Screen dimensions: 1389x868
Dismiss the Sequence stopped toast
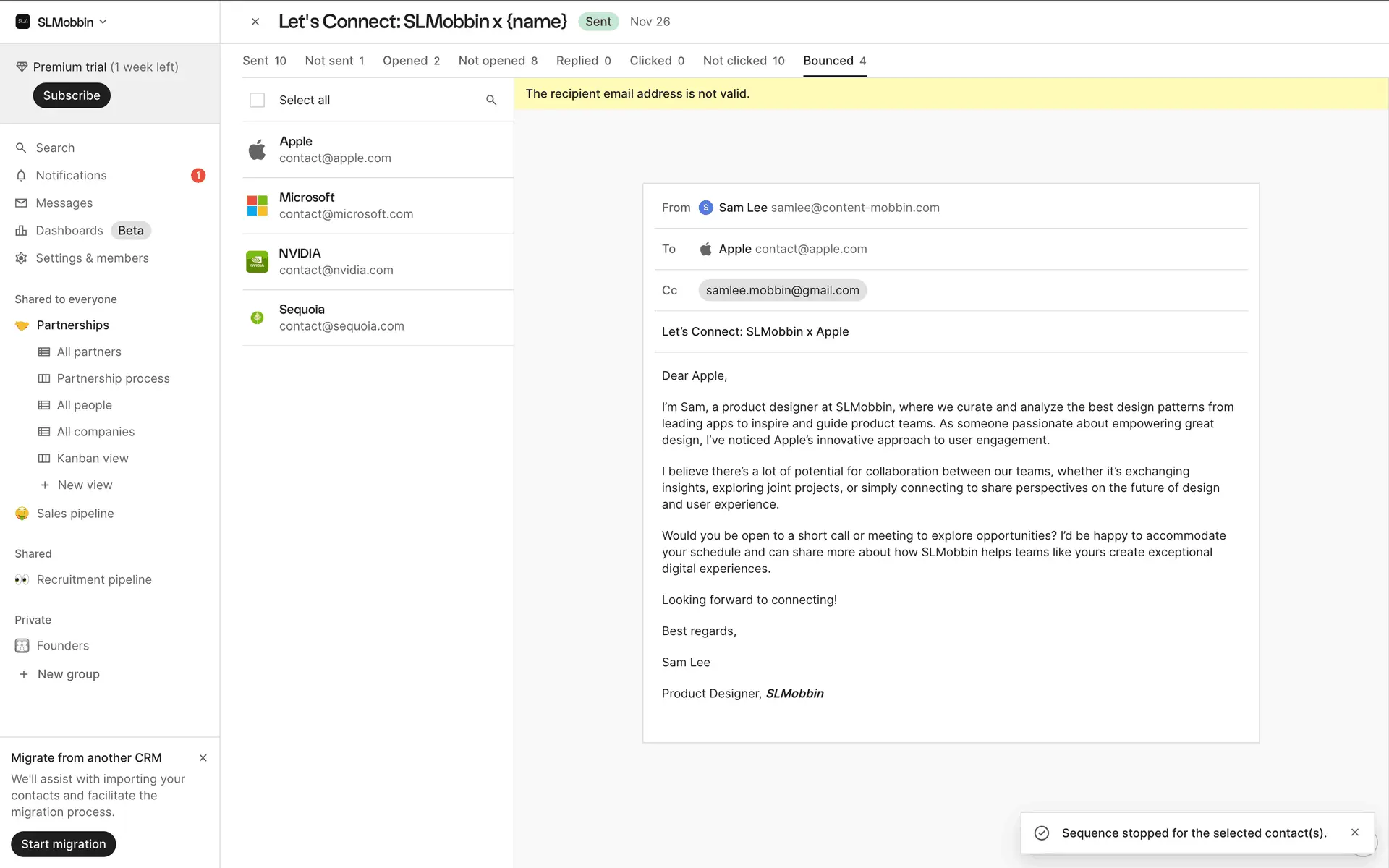(1355, 833)
